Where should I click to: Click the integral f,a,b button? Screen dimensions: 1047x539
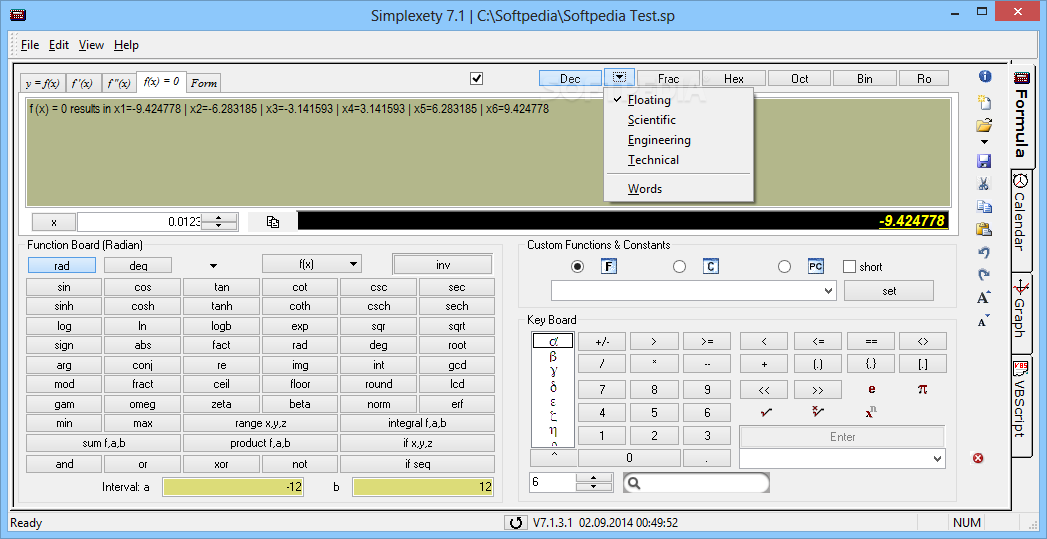417,423
